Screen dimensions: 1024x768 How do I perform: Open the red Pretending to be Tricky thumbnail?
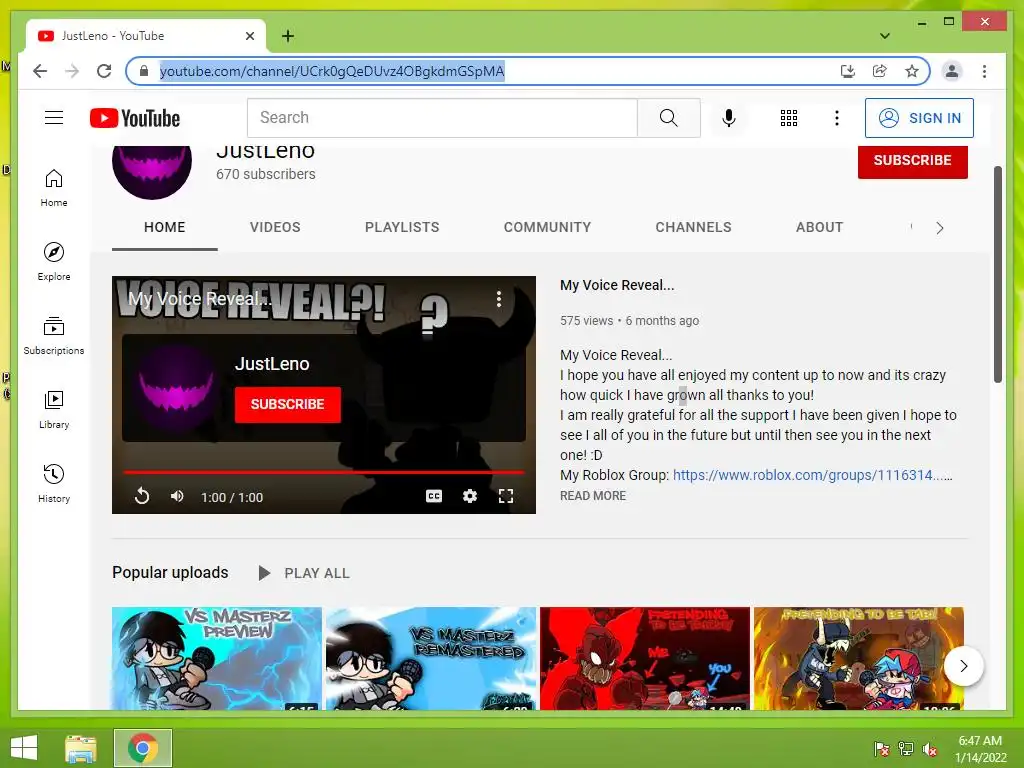tap(645, 658)
